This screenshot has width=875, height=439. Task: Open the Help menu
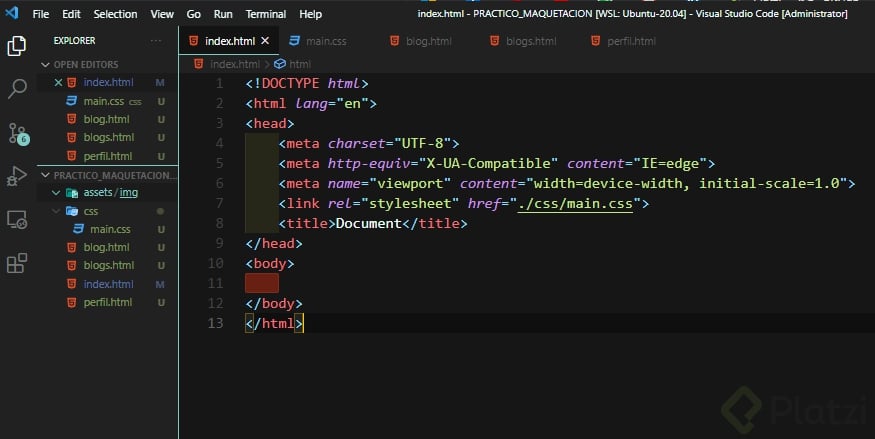tap(310, 14)
